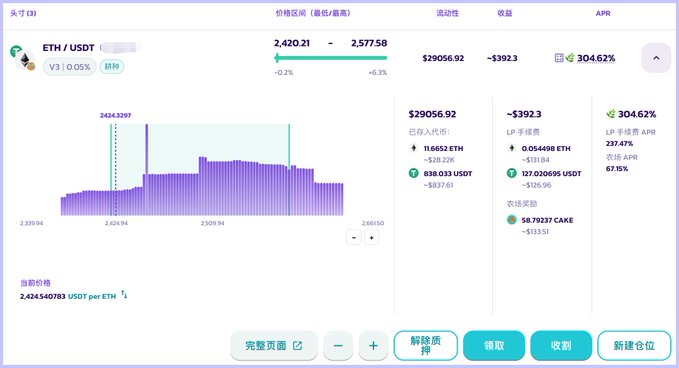Click 领取 to collect fees
Viewport: 679px width, 368px height.
click(494, 345)
